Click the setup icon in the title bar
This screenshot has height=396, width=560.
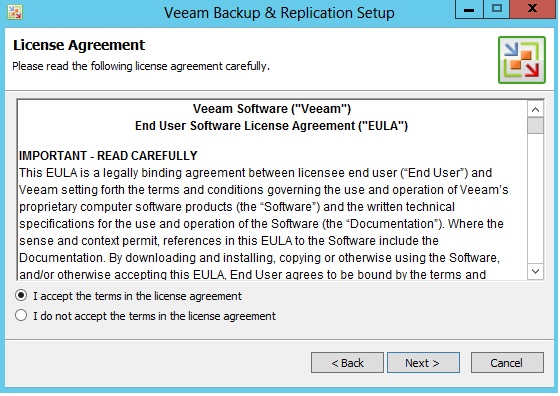pyautogui.click(x=15, y=12)
